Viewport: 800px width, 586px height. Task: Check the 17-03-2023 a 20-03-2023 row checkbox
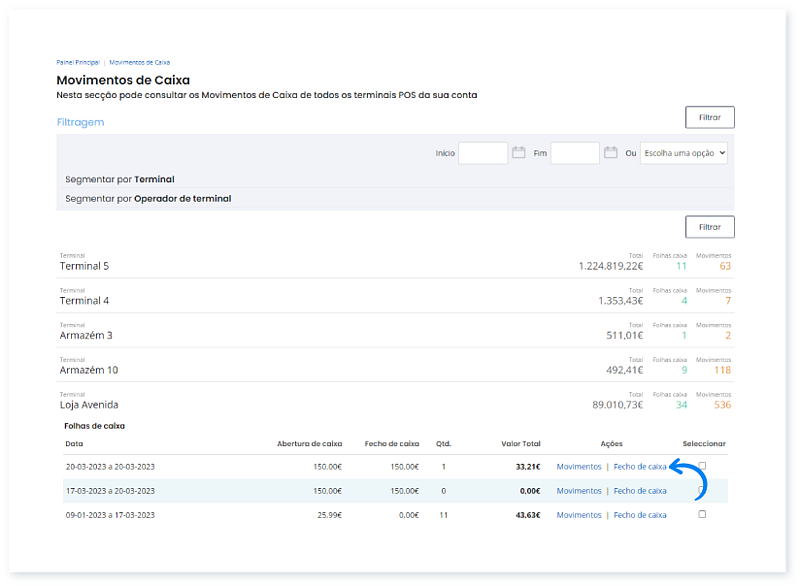point(702,490)
